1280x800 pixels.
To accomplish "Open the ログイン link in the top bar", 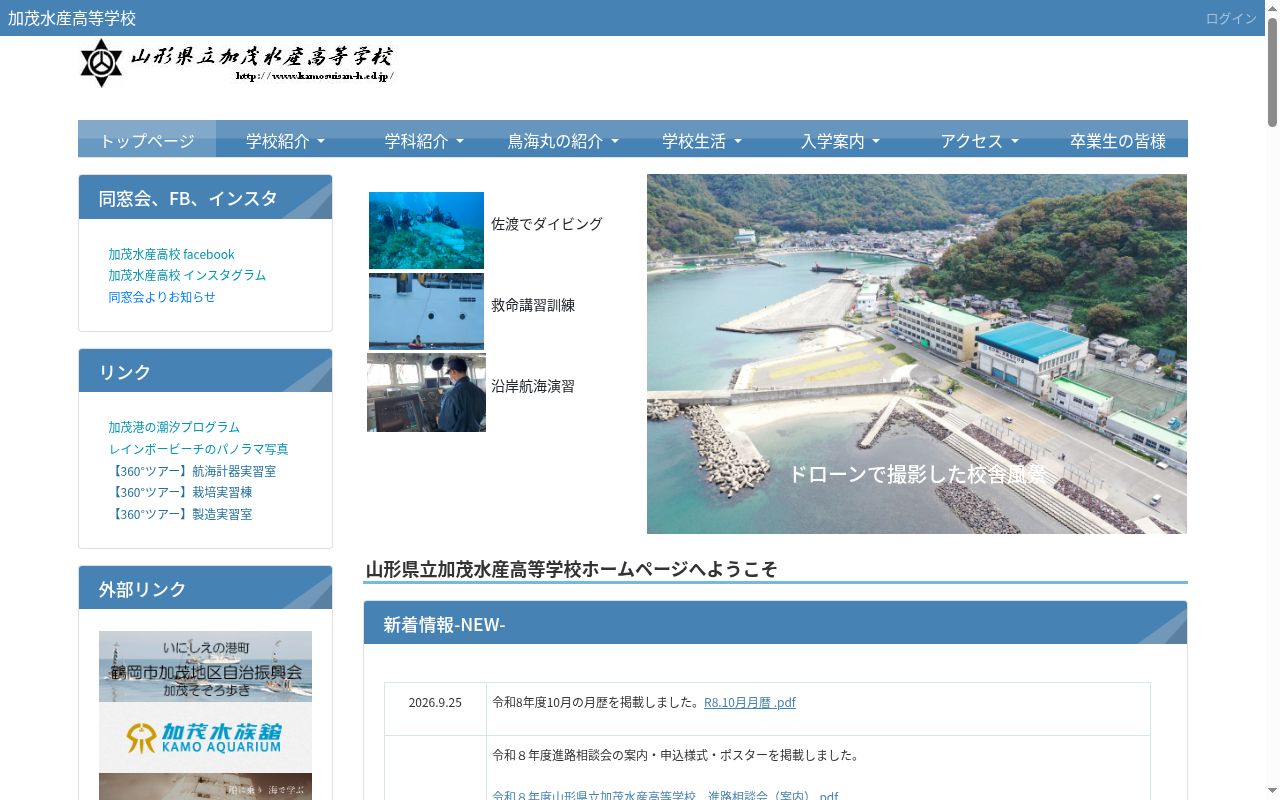I will [x=1230, y=18].
